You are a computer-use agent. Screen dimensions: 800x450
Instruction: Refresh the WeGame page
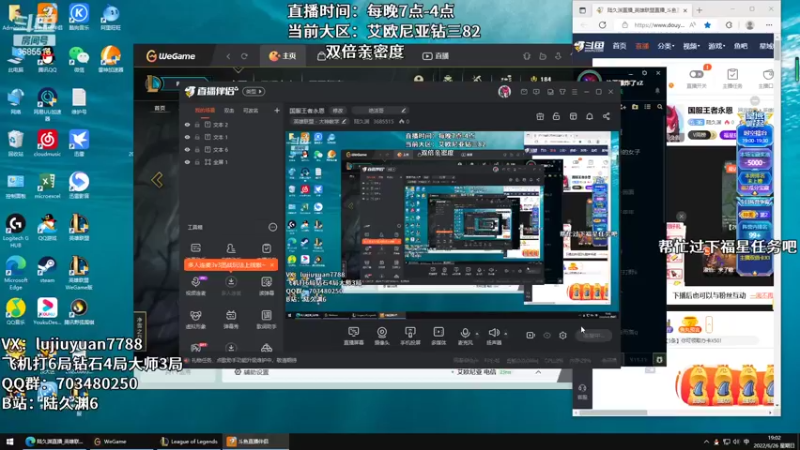click(244, 56)
